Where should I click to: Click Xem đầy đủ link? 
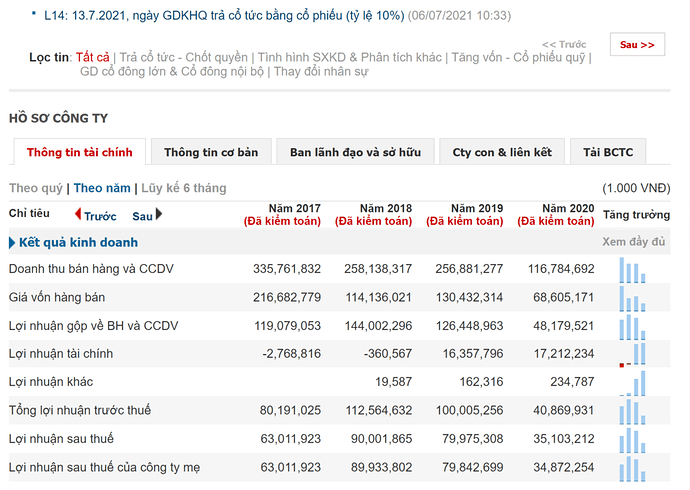pos(634,242)
